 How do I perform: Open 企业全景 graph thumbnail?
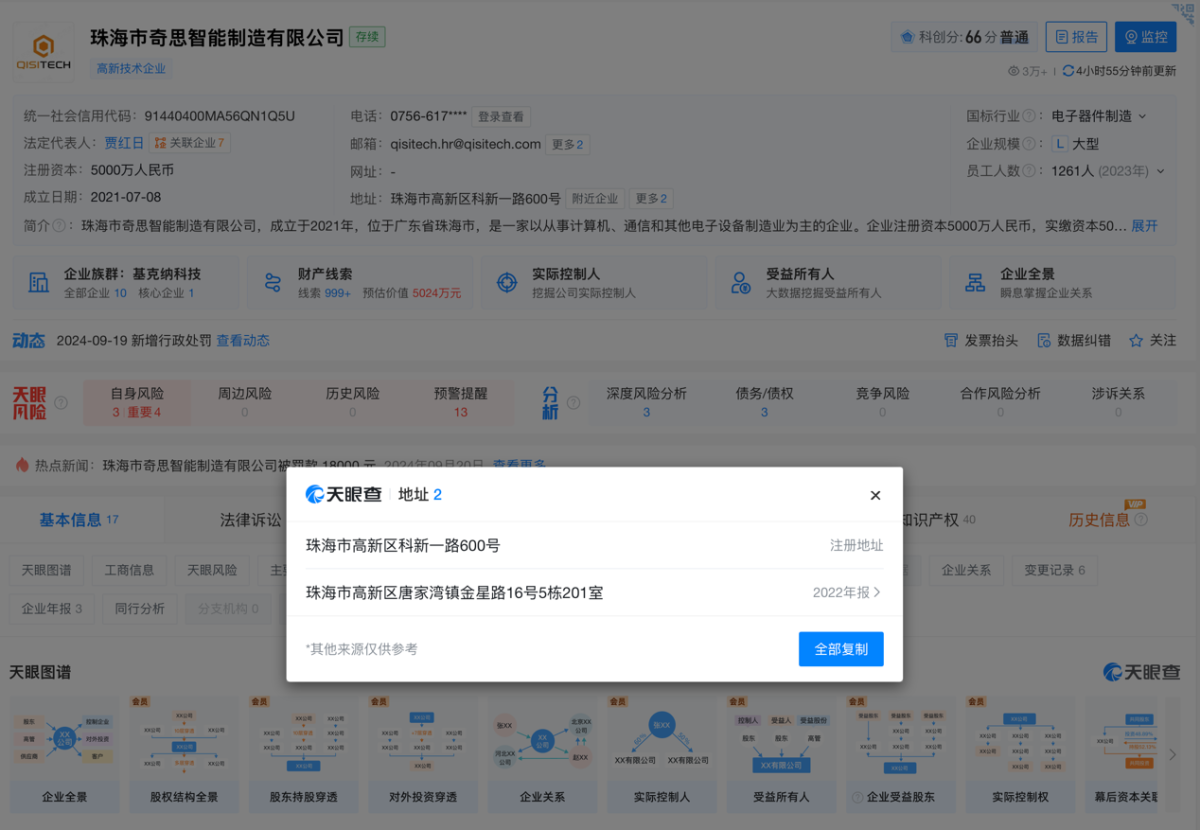(65, 753)
